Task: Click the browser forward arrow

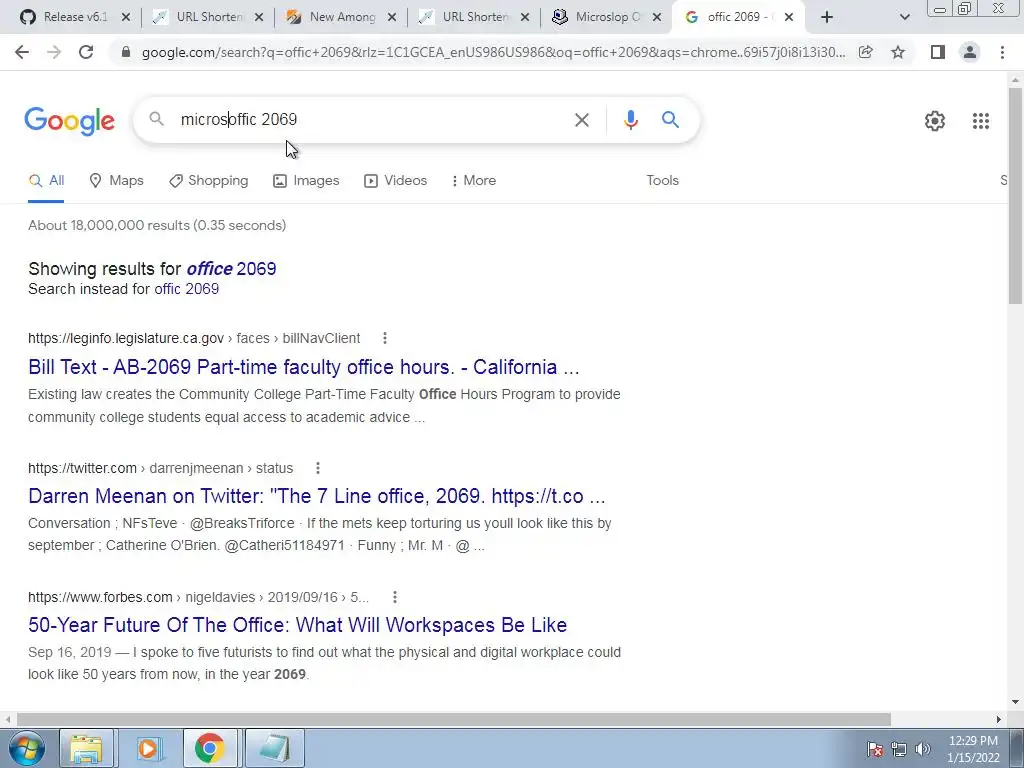Action: point(54,52)
